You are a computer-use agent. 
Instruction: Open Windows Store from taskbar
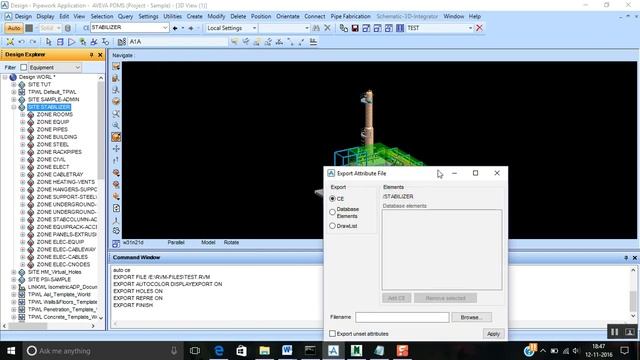click(x=241, y=351)
